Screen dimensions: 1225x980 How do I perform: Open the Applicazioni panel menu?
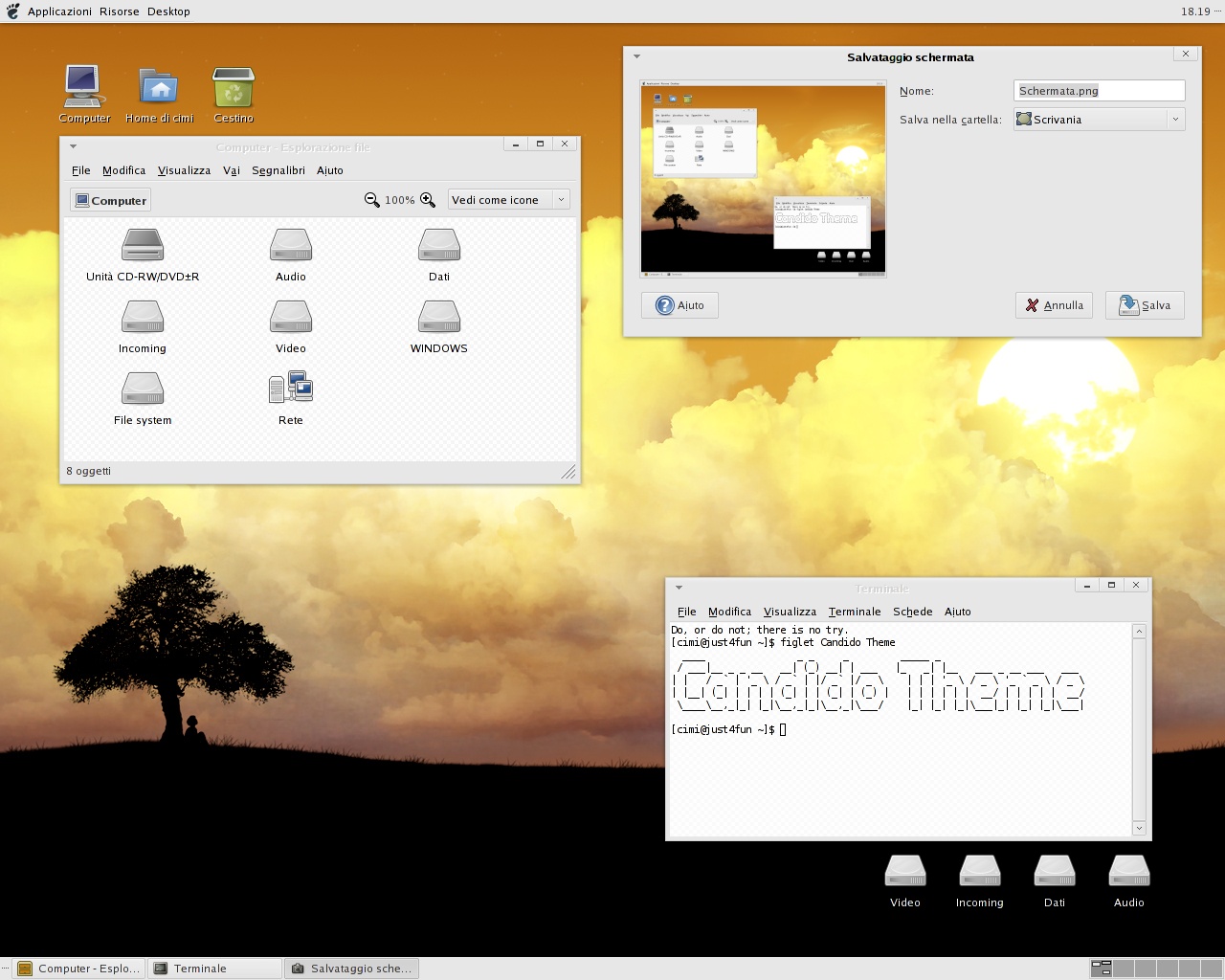pos(59,11)
